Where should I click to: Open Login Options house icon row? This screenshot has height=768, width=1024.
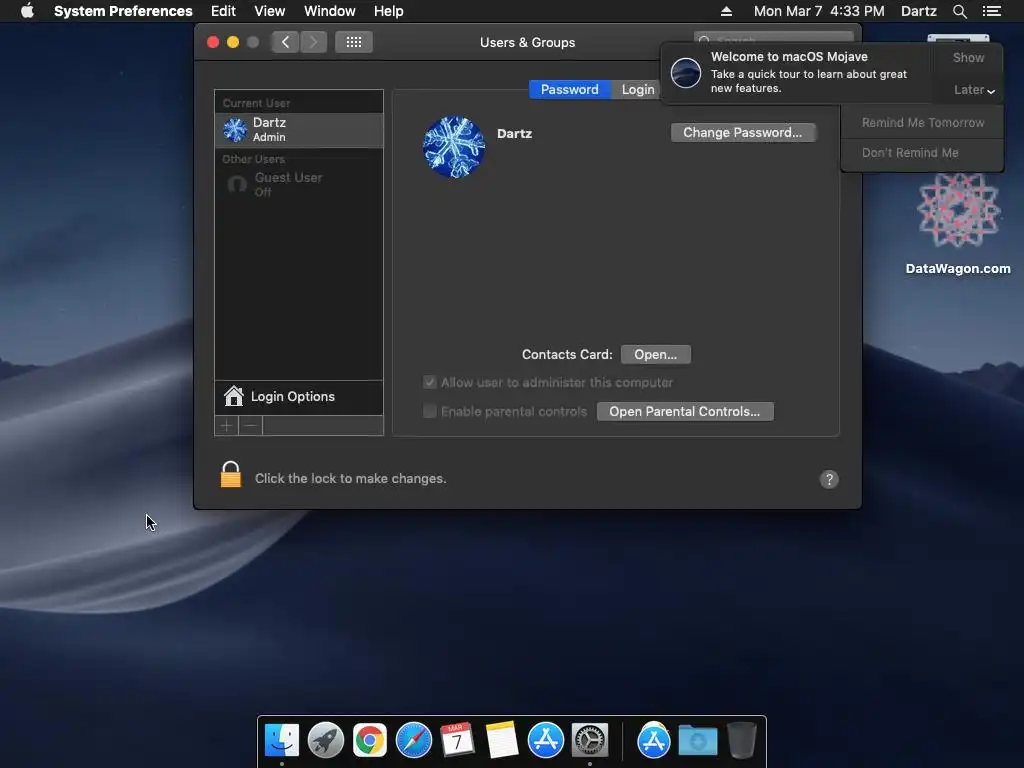click(299, 397)
